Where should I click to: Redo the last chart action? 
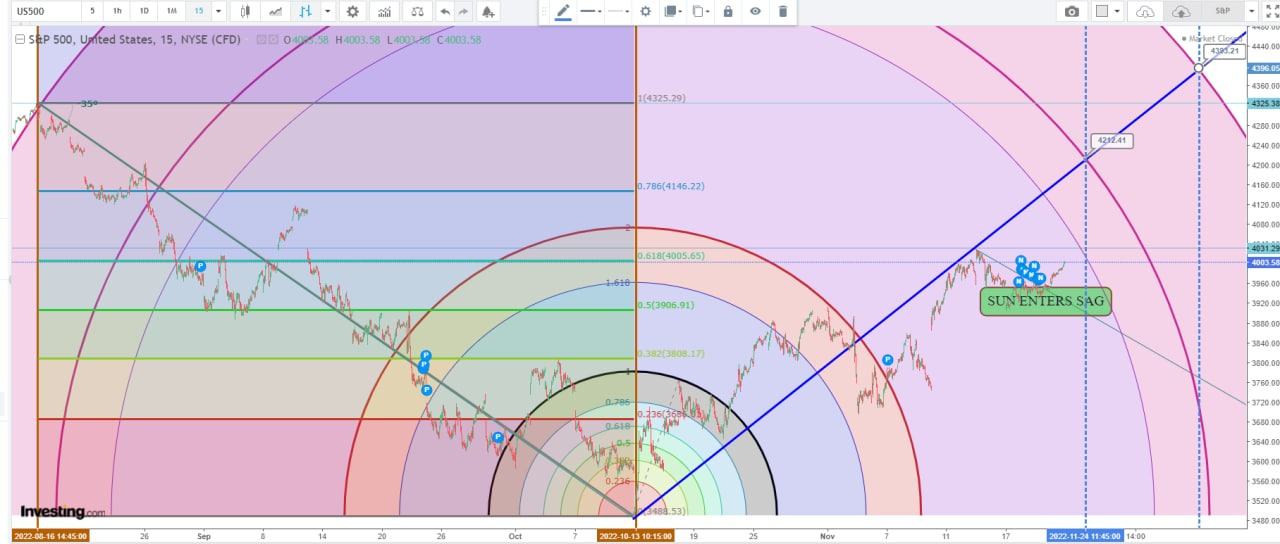(x=464, y=11)
